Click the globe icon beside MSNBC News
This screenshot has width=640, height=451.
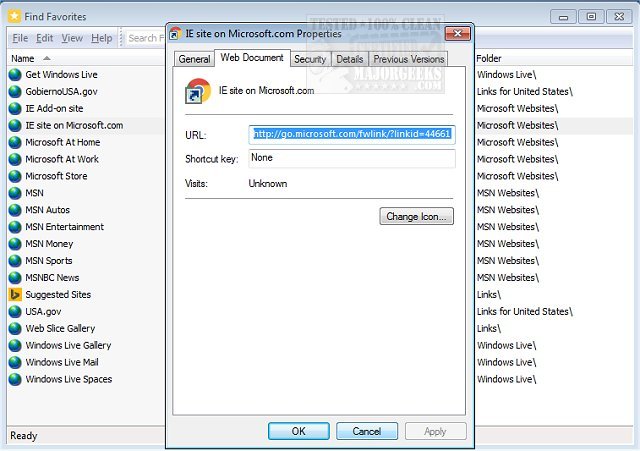coord(15,278)
